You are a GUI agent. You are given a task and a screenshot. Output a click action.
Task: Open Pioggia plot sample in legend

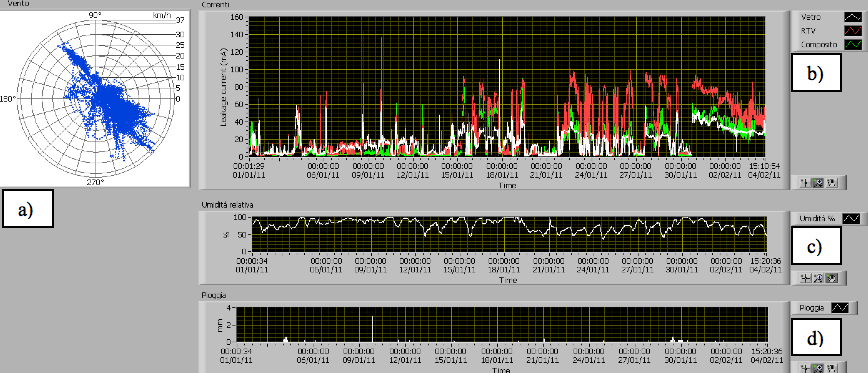[841, 308]
